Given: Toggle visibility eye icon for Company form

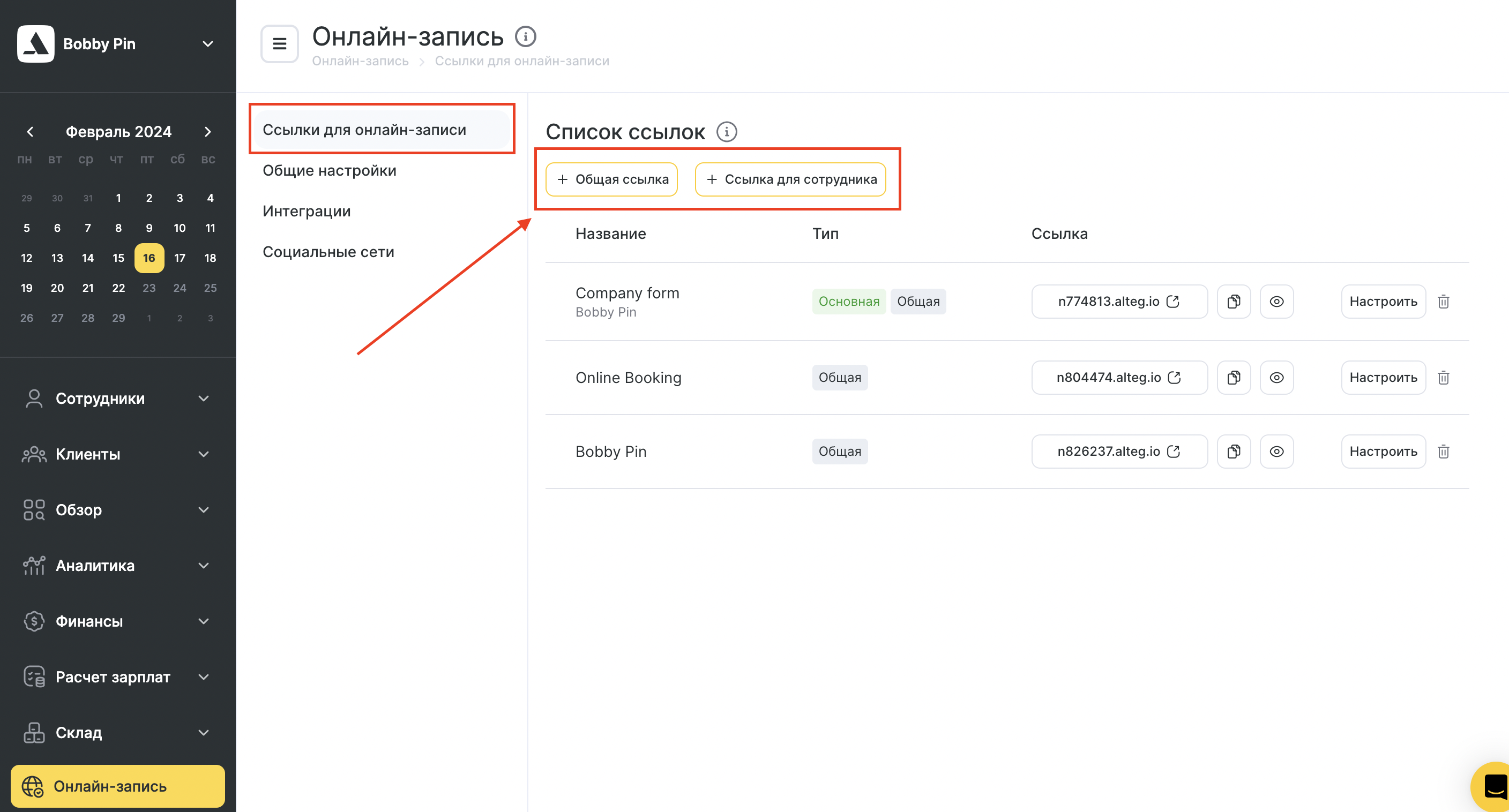Looking at the screenshot, I should [x=1279, y=301].
